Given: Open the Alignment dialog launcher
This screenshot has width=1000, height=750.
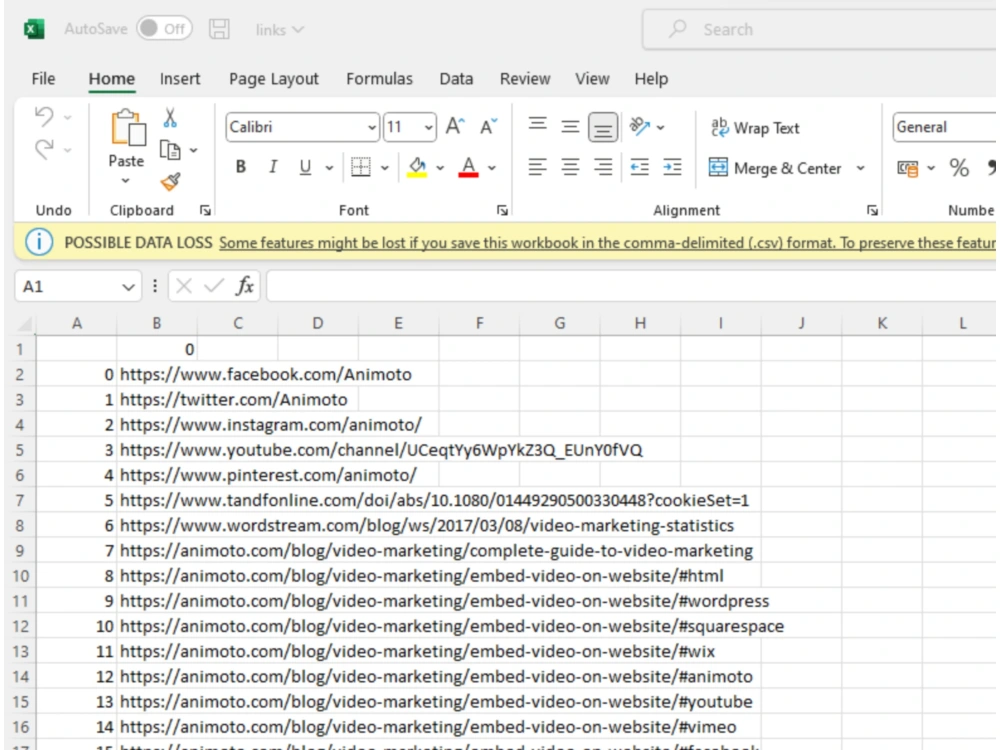Looking at the screenshot, I should pyautogui.click(x=872, y=210).
